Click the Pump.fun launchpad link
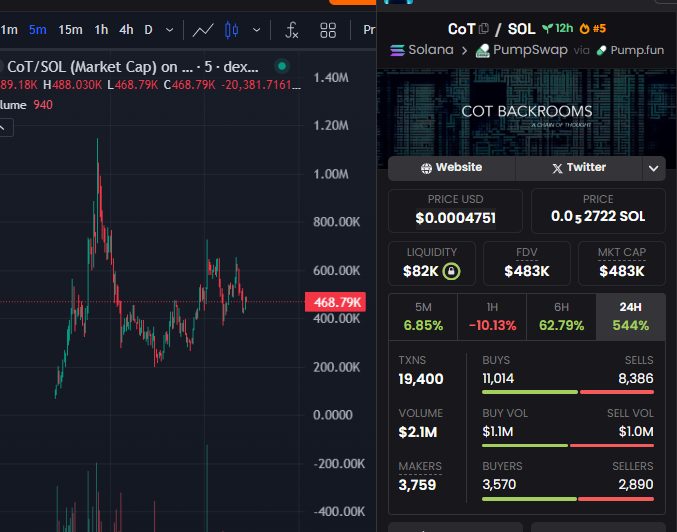677x532 pixels. pyautogui.click(x=630, y=50)
